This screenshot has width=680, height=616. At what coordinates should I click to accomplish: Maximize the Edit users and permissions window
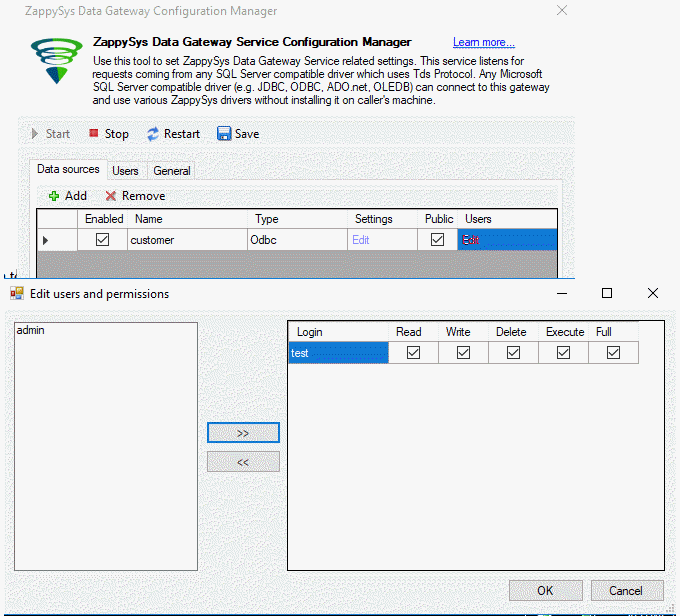click(x=607, y=293)
